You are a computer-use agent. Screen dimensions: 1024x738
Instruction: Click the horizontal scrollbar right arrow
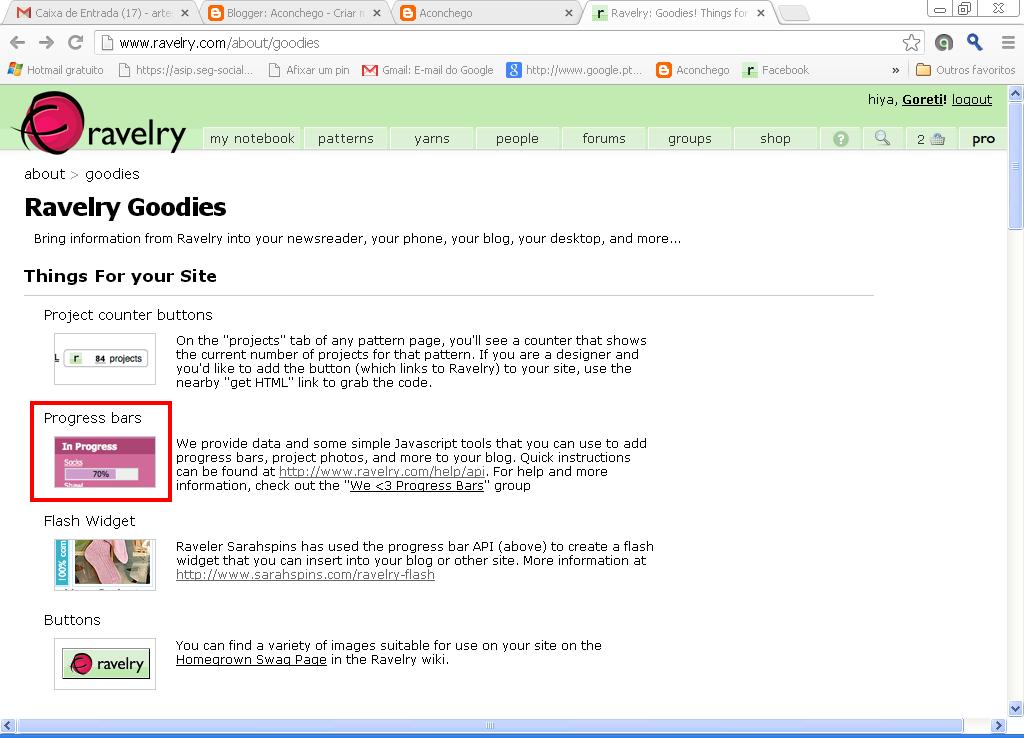coord(998,726)
